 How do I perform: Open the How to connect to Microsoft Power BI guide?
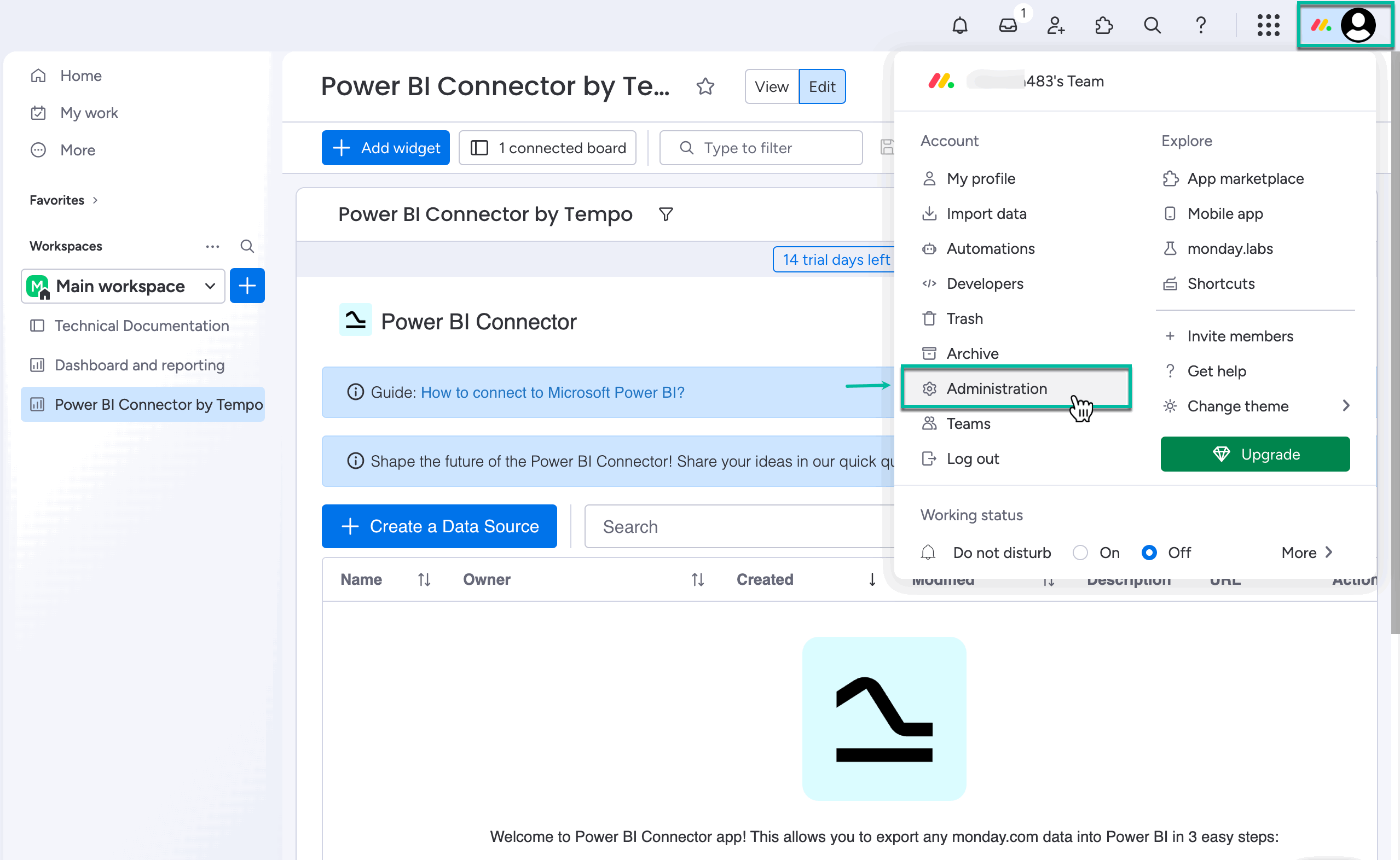click(552, 392)
